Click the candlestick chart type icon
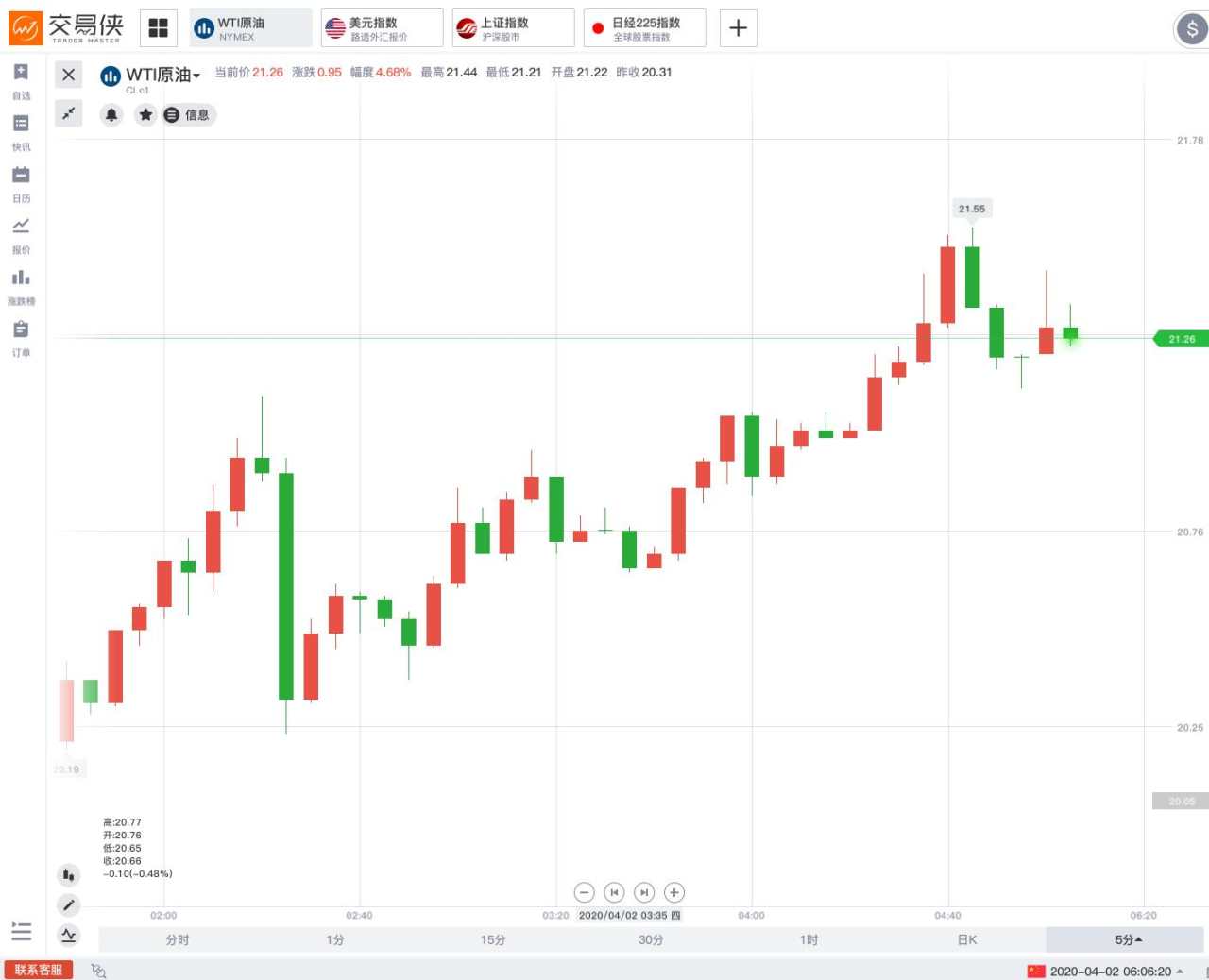The image size is (1209, 980). pyautogui.click(x=68, y=875)
